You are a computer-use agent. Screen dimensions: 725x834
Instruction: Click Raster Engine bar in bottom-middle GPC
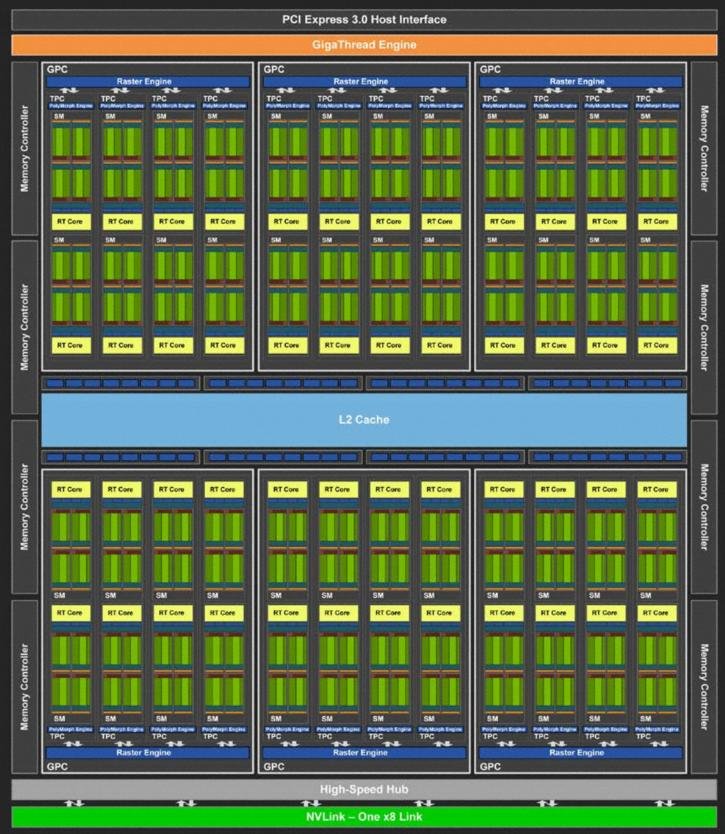[x=364, y=753]
